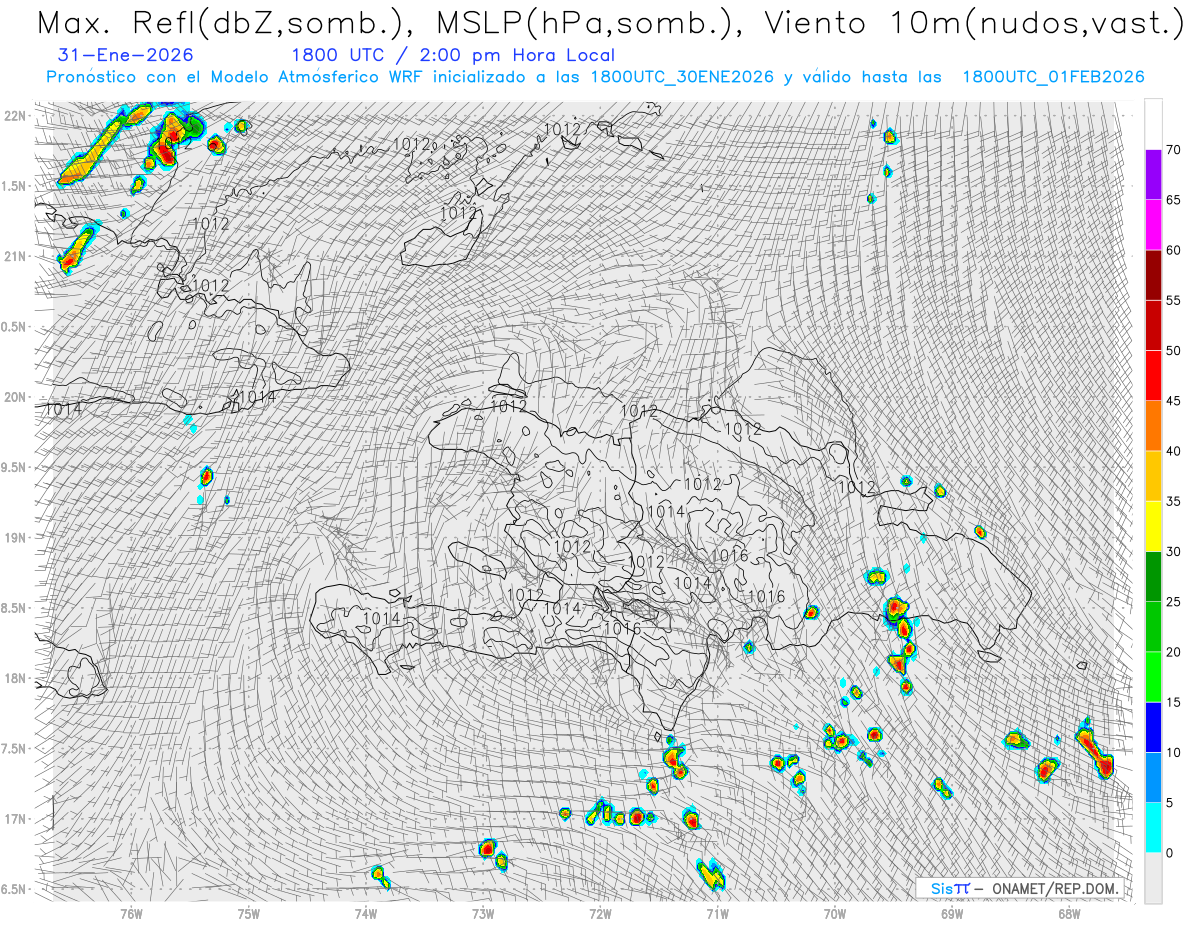Click the cyan 0–5 dBZ colorbar segment
This screenshot has width=1200, height=927.
1153,827
